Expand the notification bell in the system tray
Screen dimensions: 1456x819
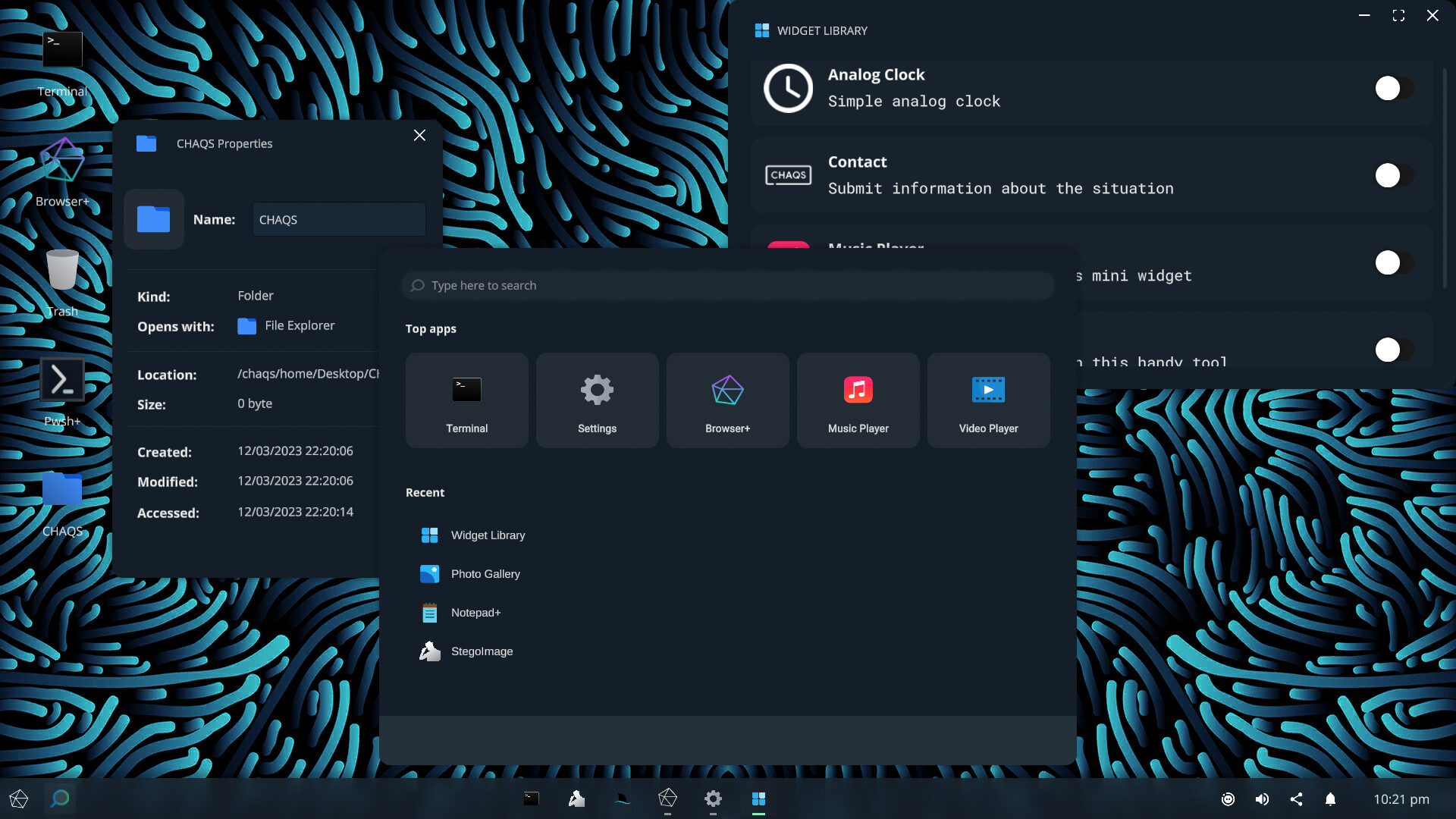coord(1331,799)
